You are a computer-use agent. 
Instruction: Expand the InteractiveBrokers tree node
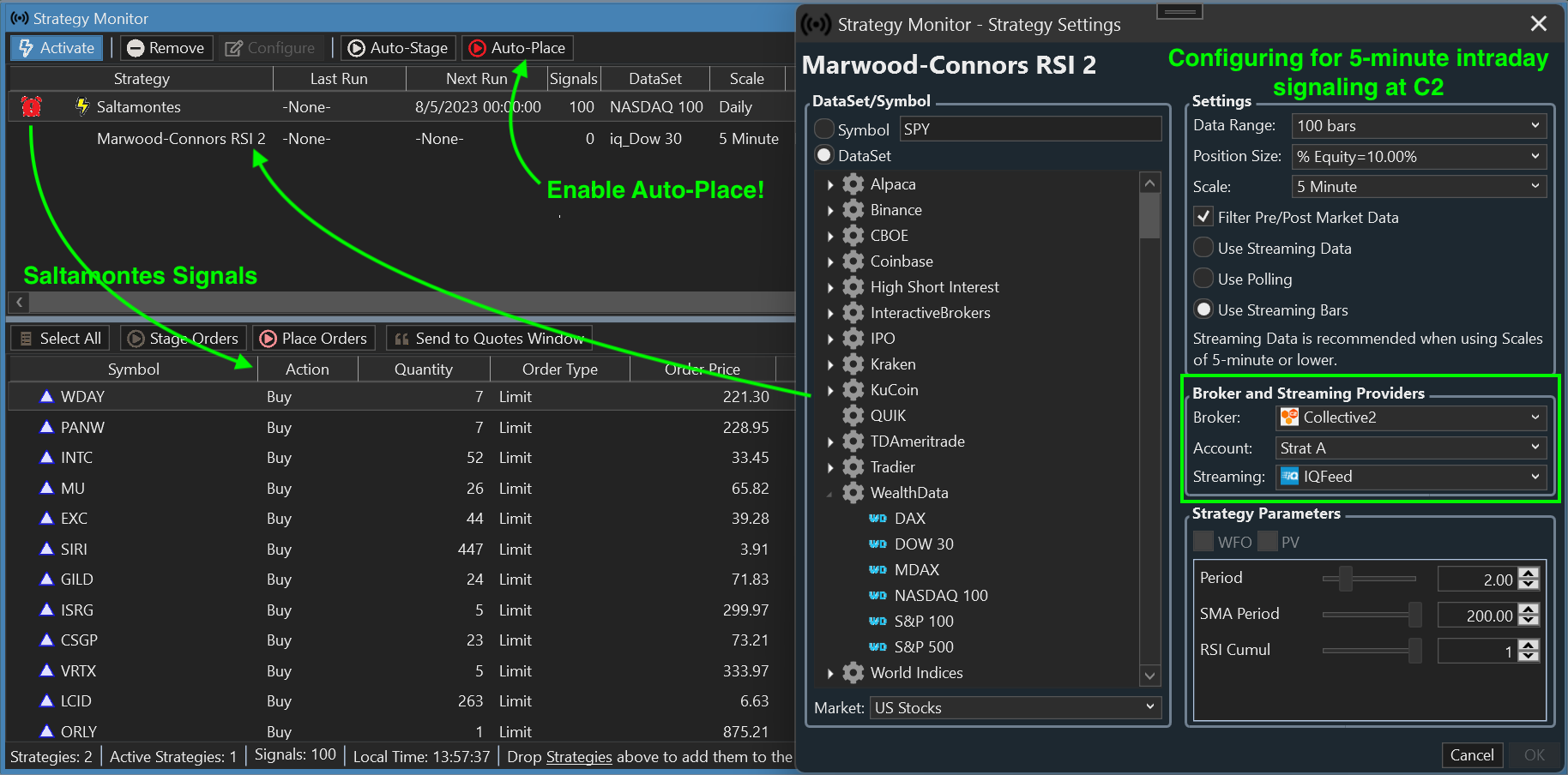click(x=830, y=314)
